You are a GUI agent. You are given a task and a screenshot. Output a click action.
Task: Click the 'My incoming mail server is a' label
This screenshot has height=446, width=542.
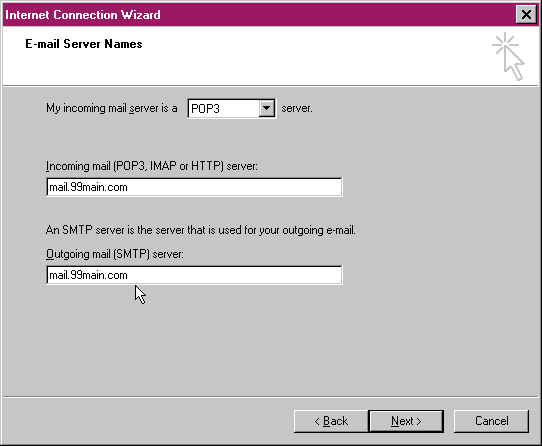tap(112, 108)
